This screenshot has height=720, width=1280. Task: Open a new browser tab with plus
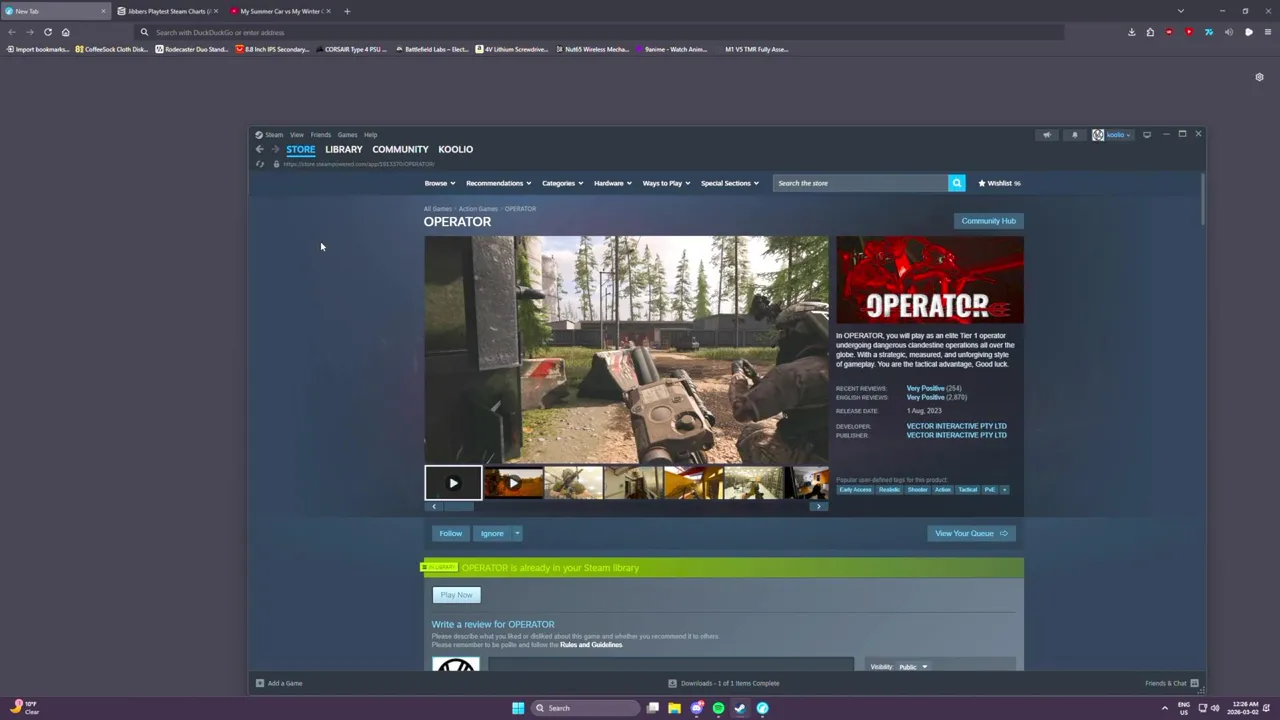click(x=347, y=11)
